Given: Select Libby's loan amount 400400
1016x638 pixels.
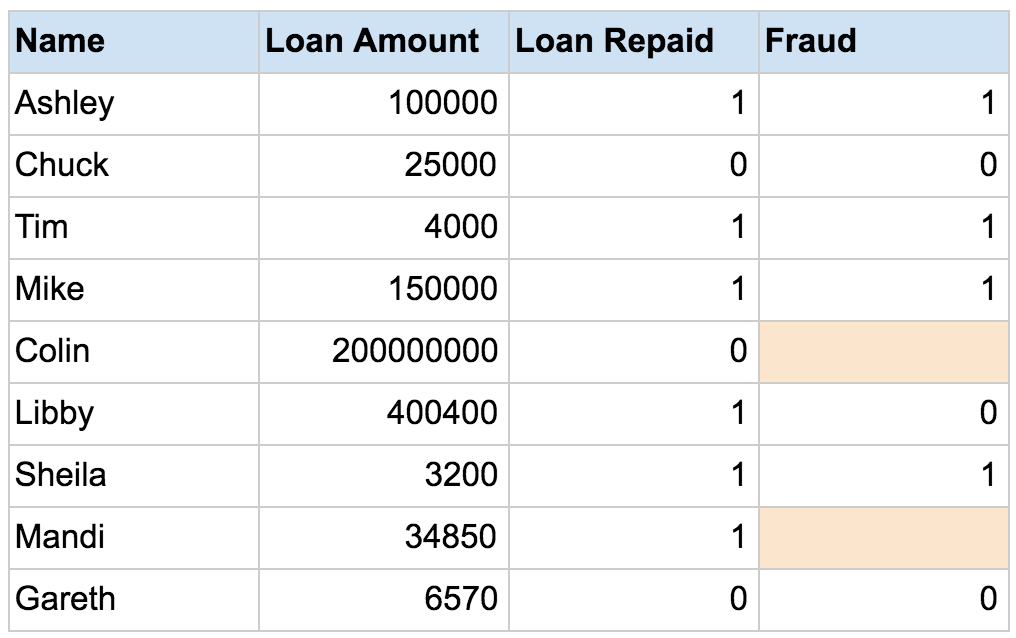Looking at the screenshot, I should click(x=383, y=413).
